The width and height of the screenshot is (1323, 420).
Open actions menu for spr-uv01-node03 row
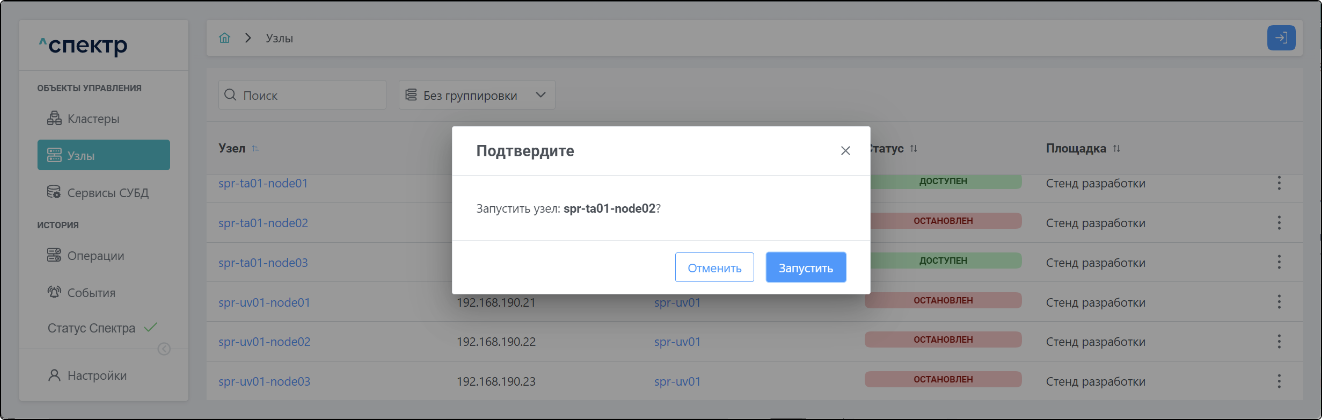coord(1278,381)
